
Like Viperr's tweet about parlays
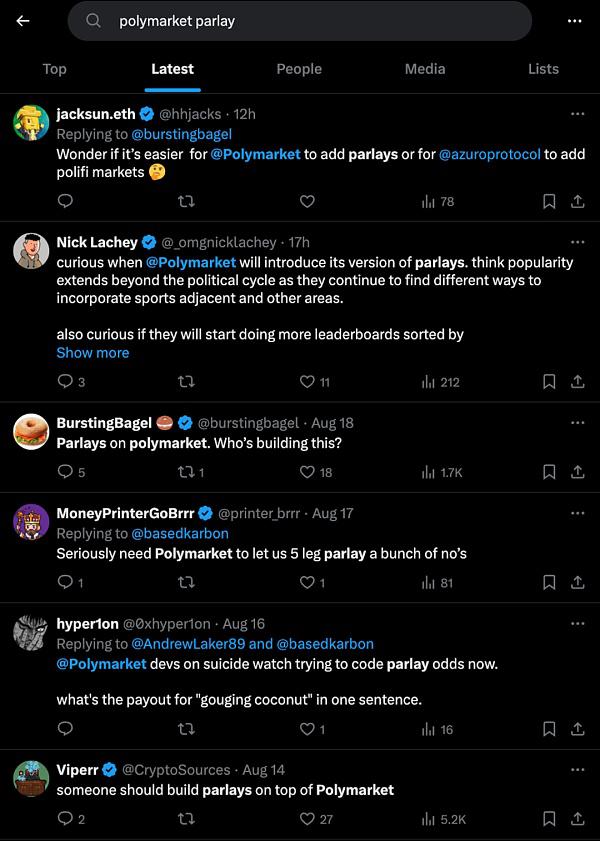pyautogui.click(x=307, y=819)
